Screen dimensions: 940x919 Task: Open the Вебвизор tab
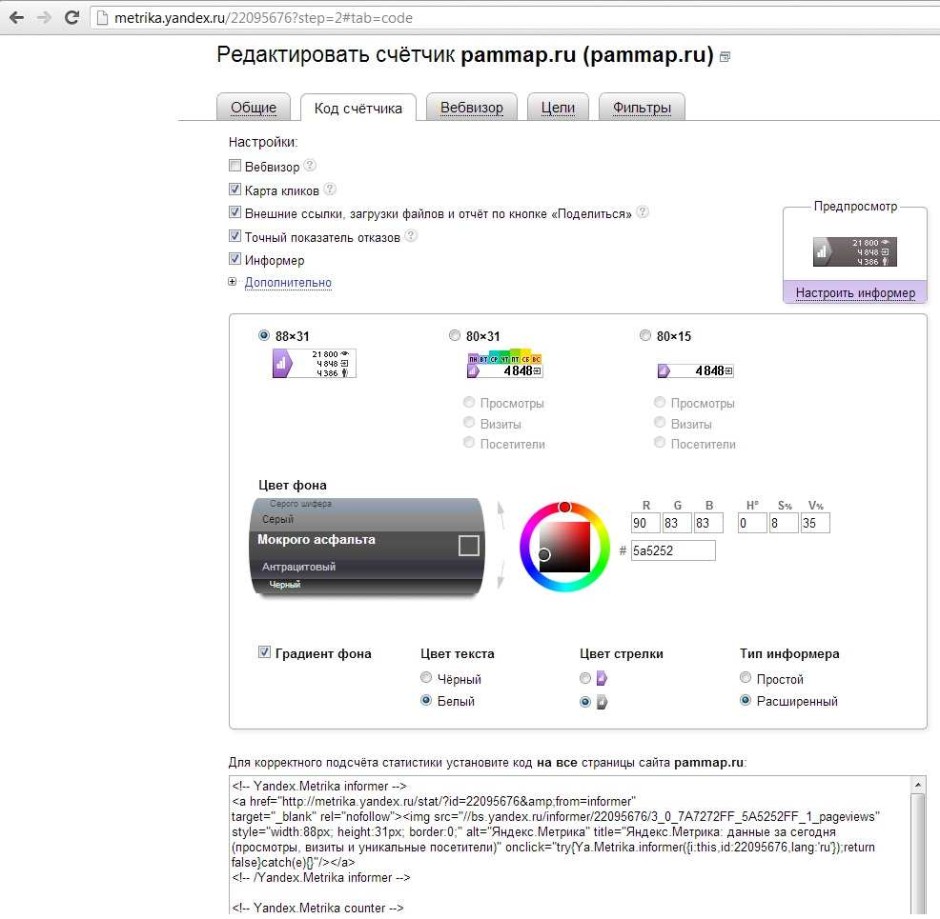tap(471, 107)
